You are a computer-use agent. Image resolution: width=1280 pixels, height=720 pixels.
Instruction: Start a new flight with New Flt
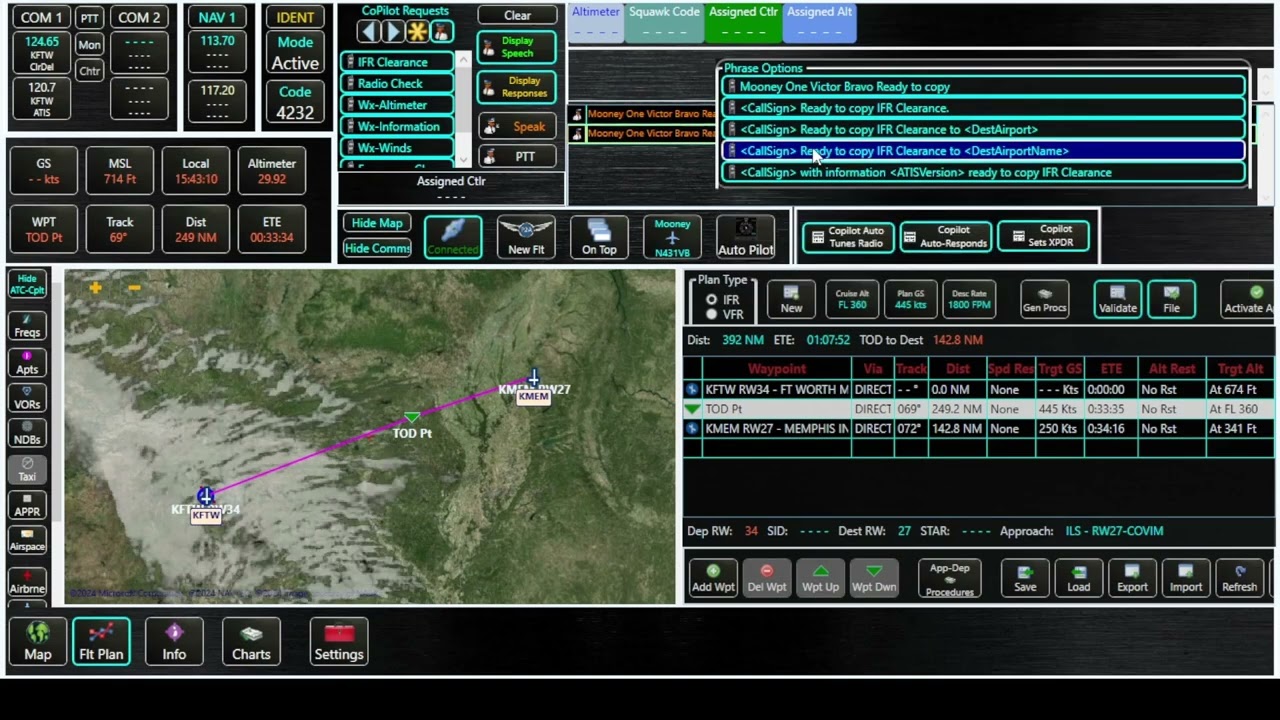[x=526, y=237]
